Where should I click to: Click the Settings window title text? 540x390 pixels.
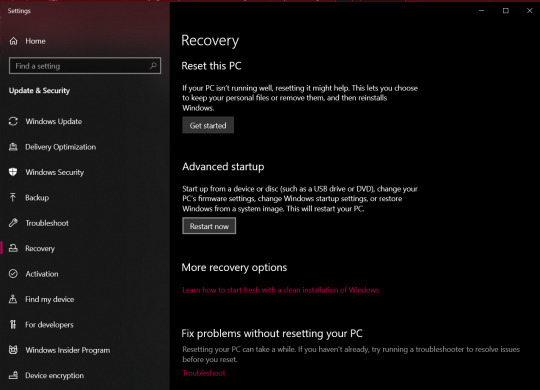coord(19,11)
